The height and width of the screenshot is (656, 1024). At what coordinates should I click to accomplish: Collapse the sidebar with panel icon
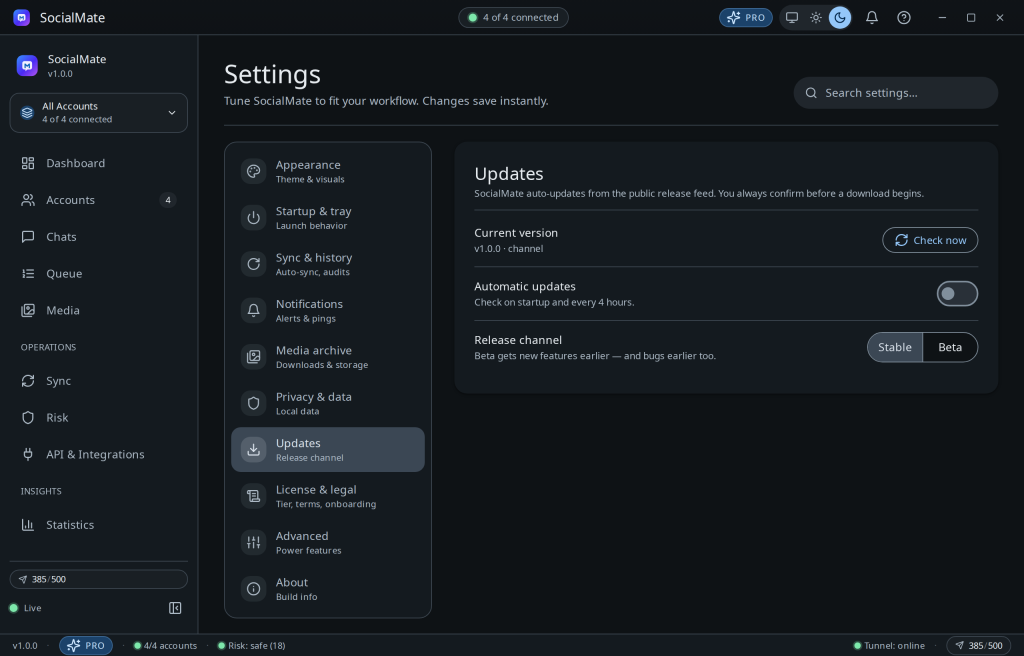[x=175, y=608]
